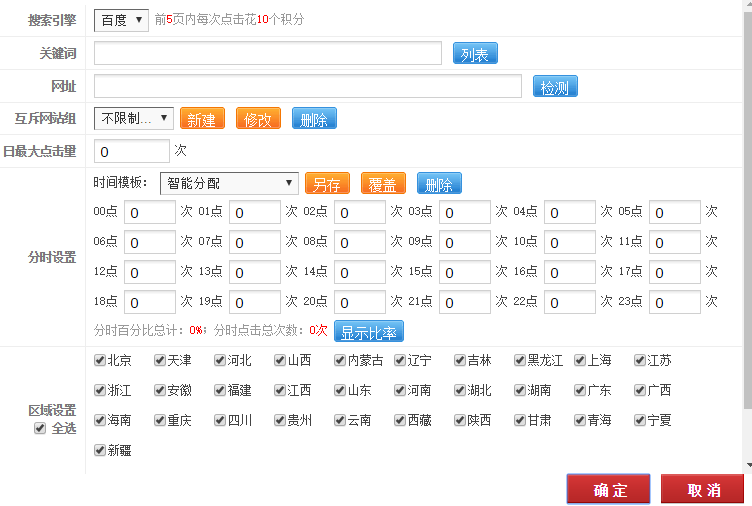Toggle the 甘肃 checkbox

(x=520, y=421)
